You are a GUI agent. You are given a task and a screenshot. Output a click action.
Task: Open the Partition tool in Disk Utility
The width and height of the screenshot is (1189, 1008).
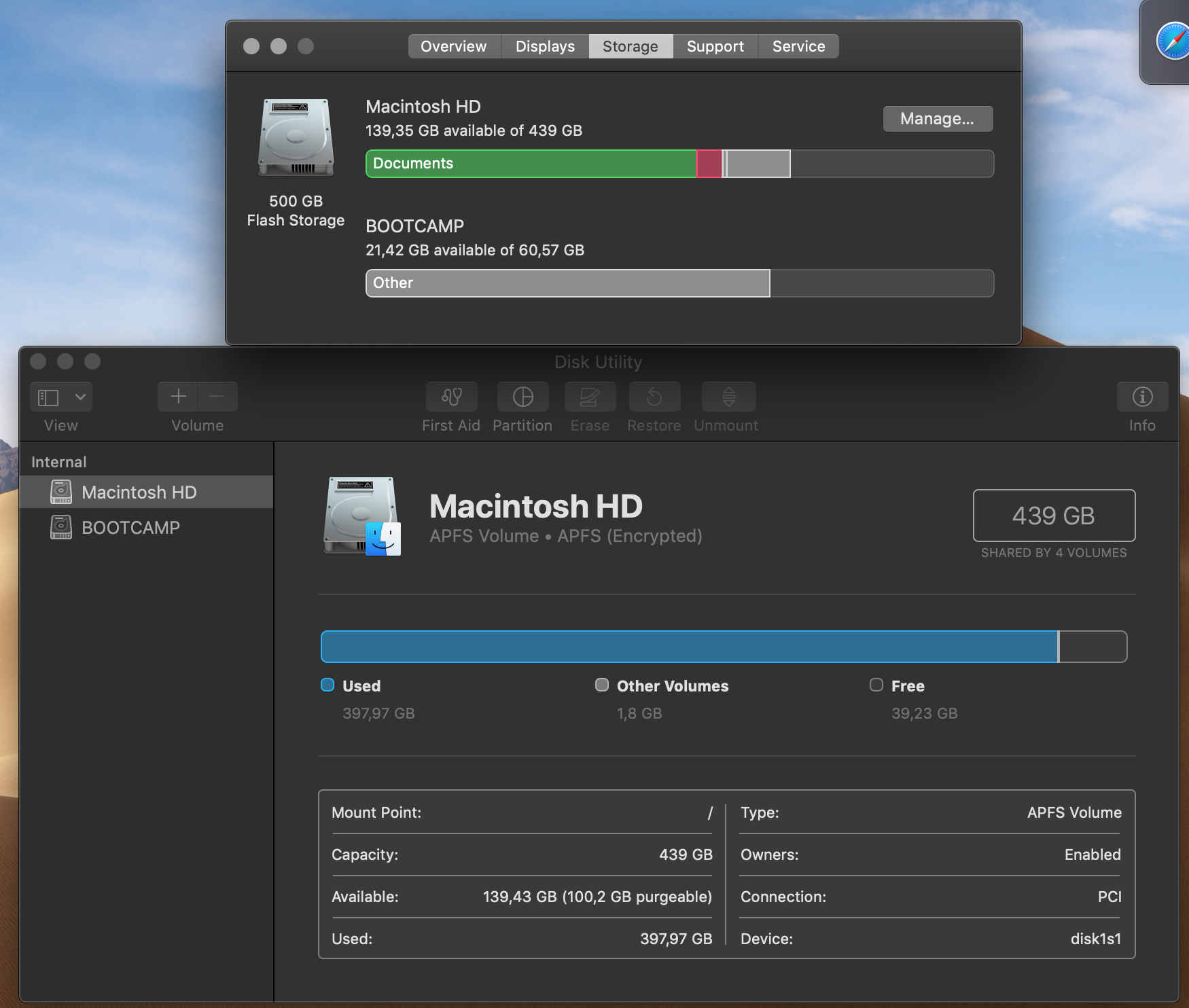(x=522, y=397)
